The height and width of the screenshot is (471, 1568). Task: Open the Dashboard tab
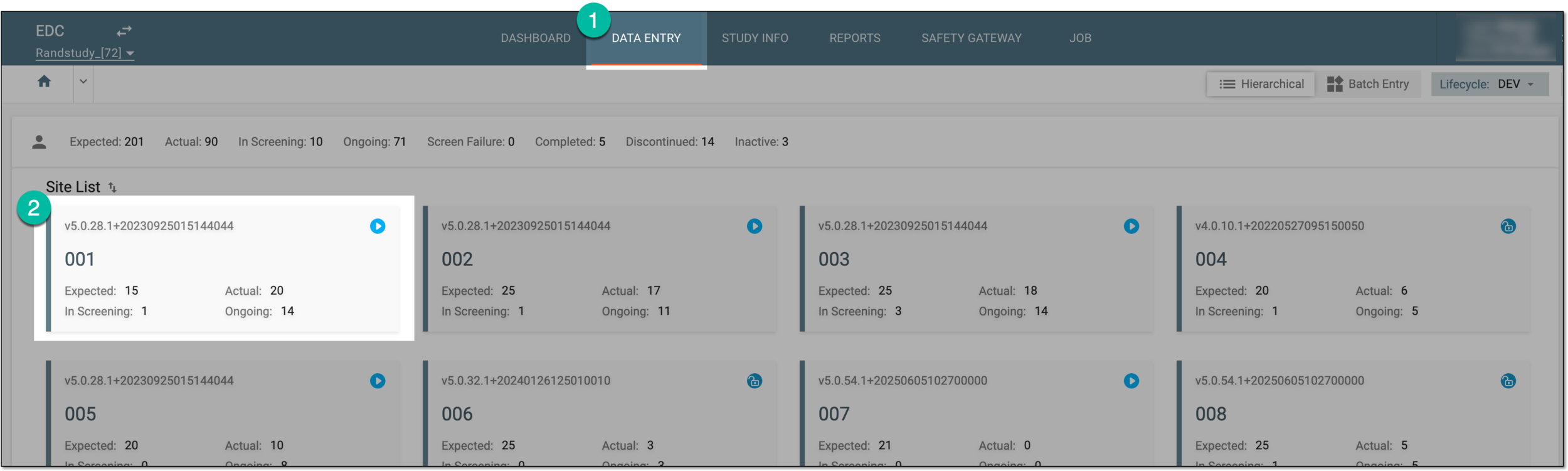536,38
